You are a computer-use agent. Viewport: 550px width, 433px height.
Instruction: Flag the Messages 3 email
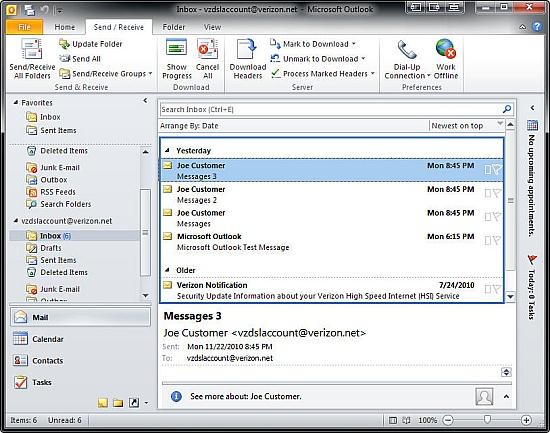497,170
